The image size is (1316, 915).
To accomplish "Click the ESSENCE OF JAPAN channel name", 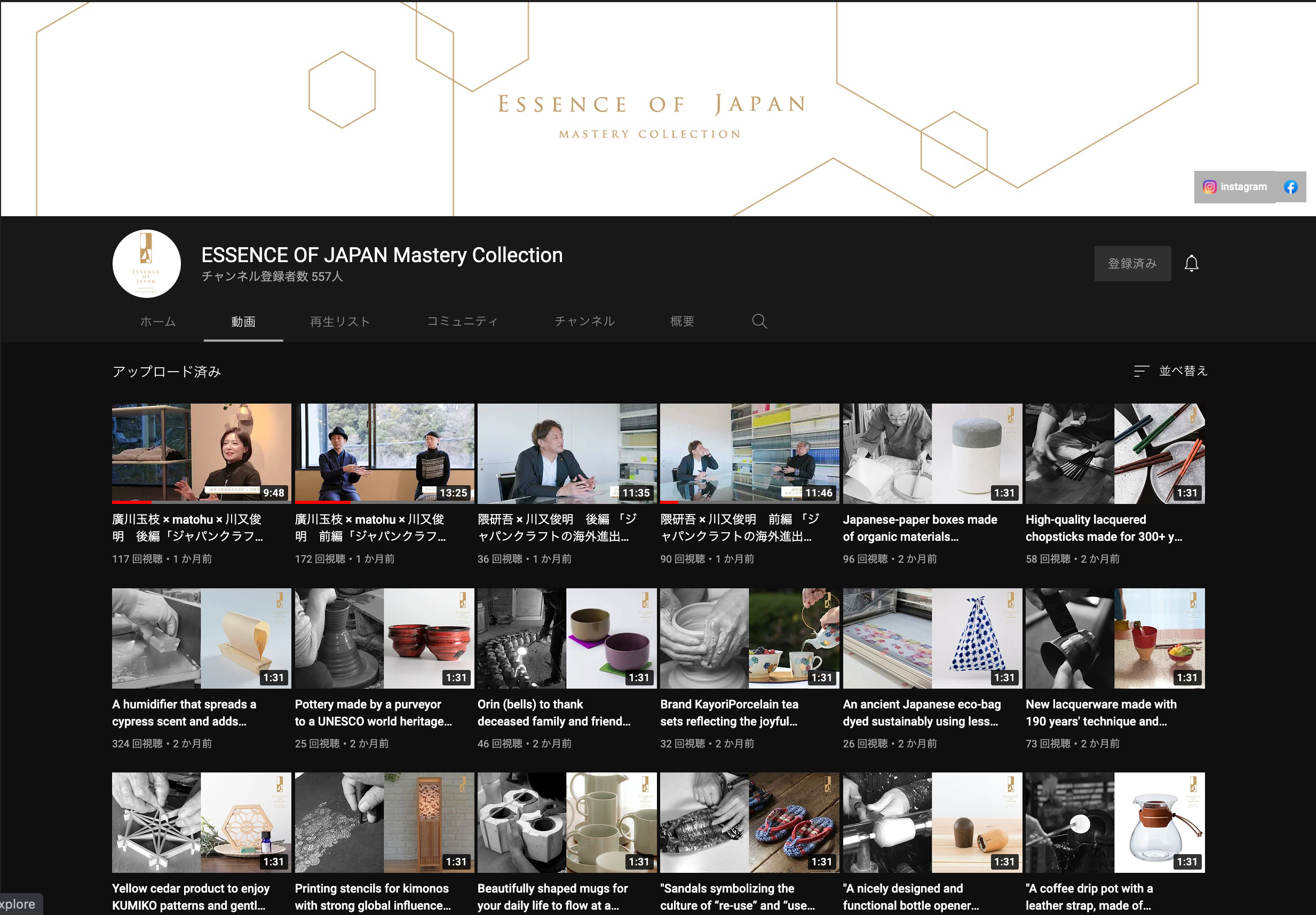I will (x=382, y=255).
